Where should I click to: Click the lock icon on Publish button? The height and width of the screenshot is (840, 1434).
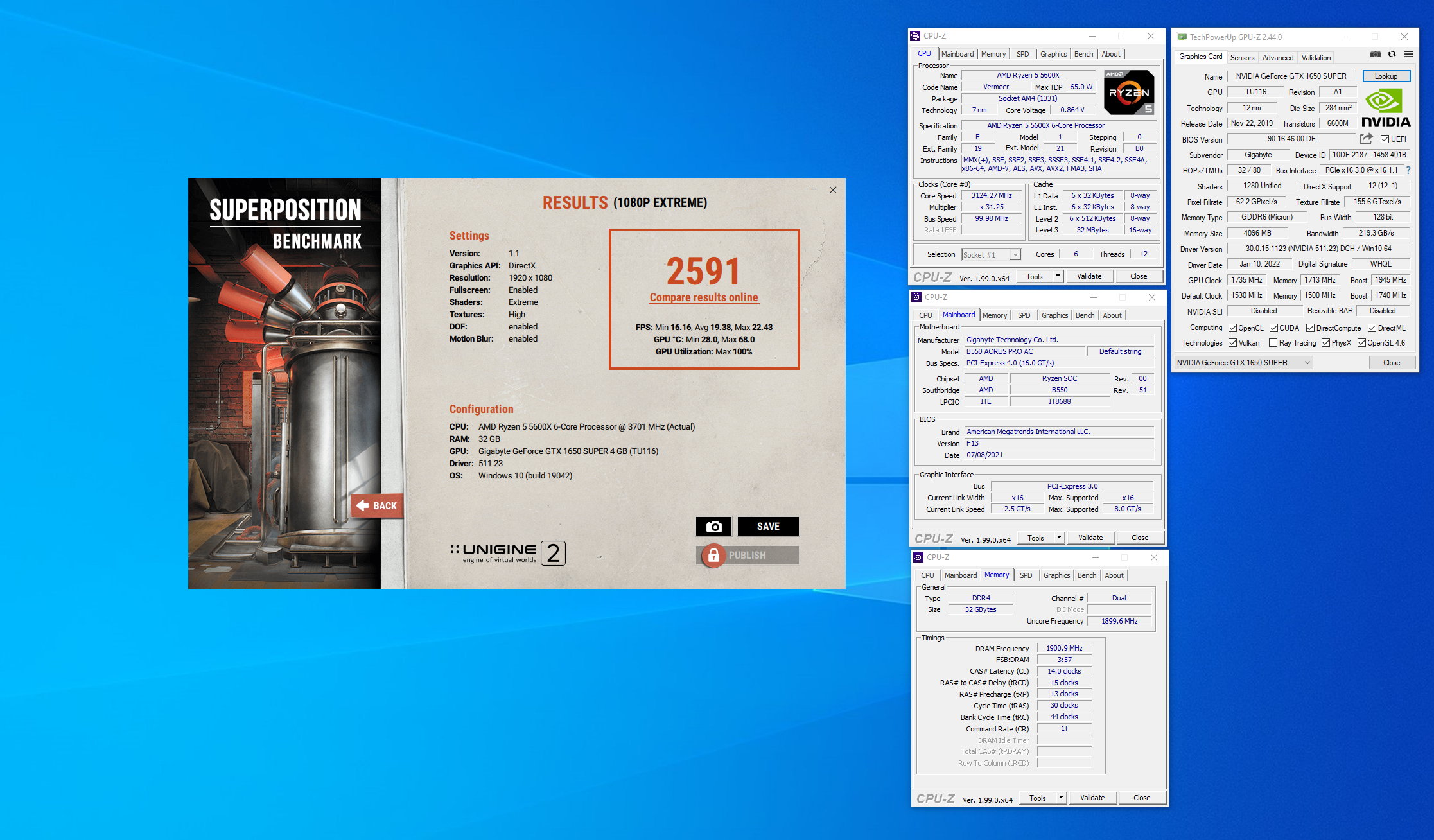tap(713, 556)
